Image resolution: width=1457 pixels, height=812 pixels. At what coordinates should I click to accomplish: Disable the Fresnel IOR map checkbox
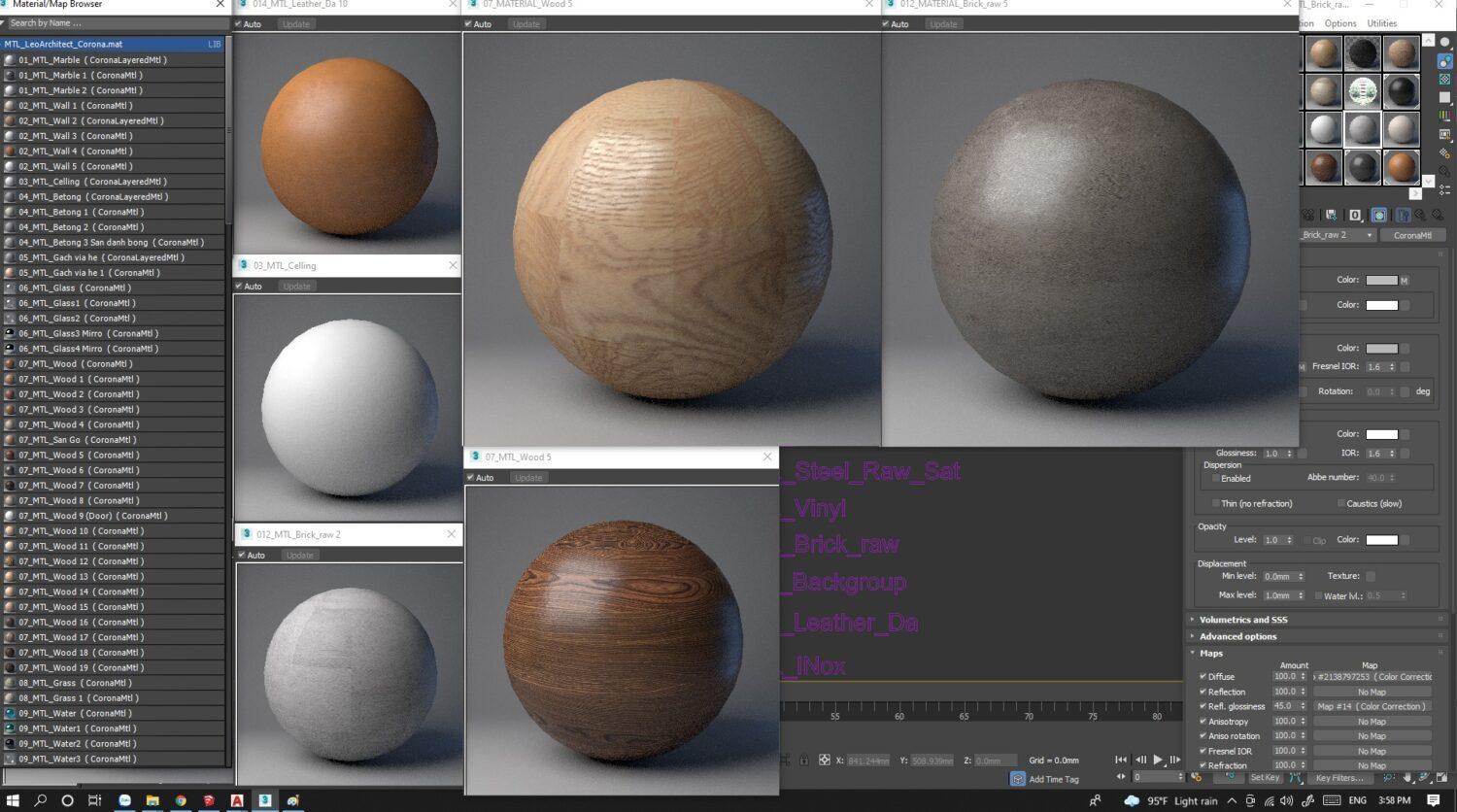pyautogui.click(x=1203, y=751)
